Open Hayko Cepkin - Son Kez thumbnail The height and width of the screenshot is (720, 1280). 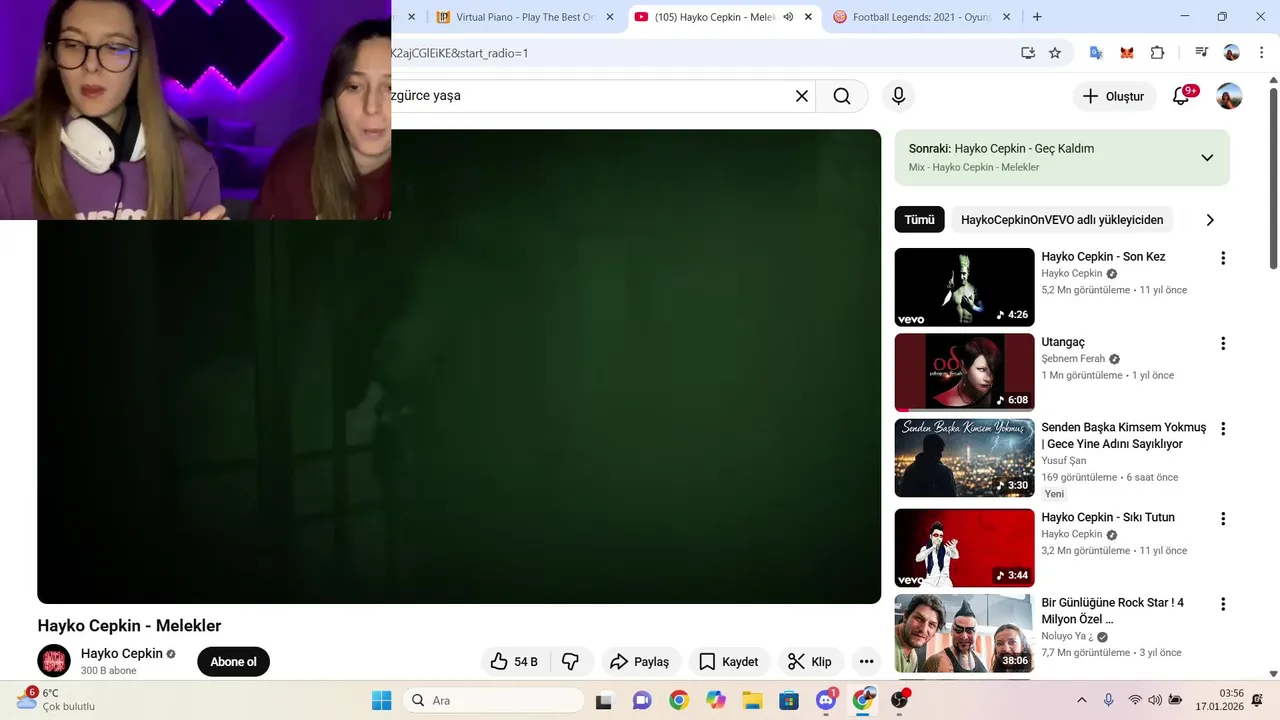964,287
